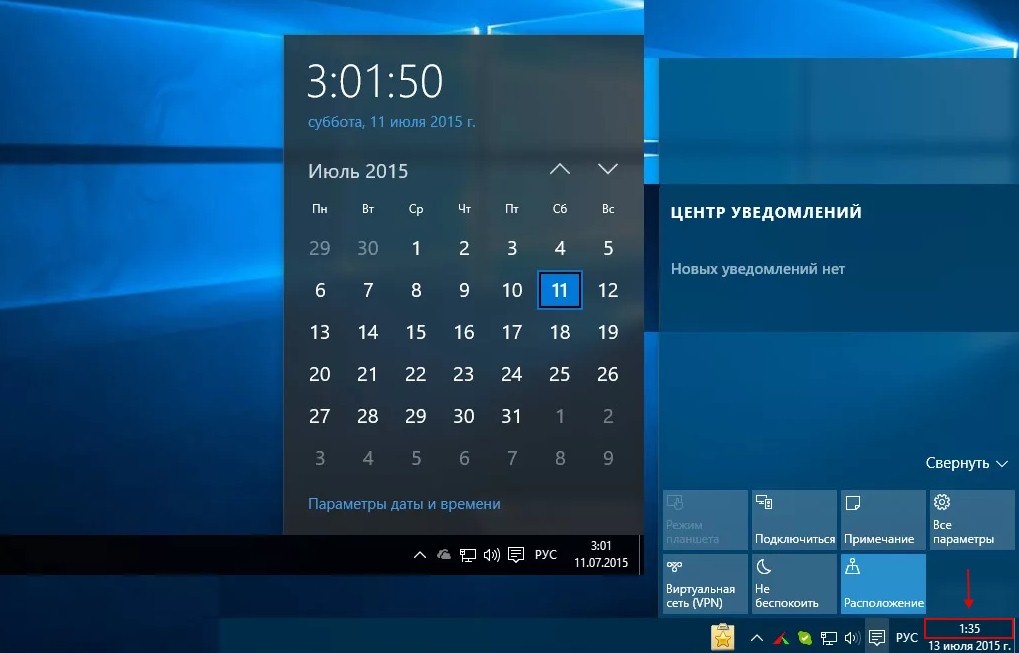Open the notification icon in the black taskbar
The image size is (1019, 653).
click(516, 555)
